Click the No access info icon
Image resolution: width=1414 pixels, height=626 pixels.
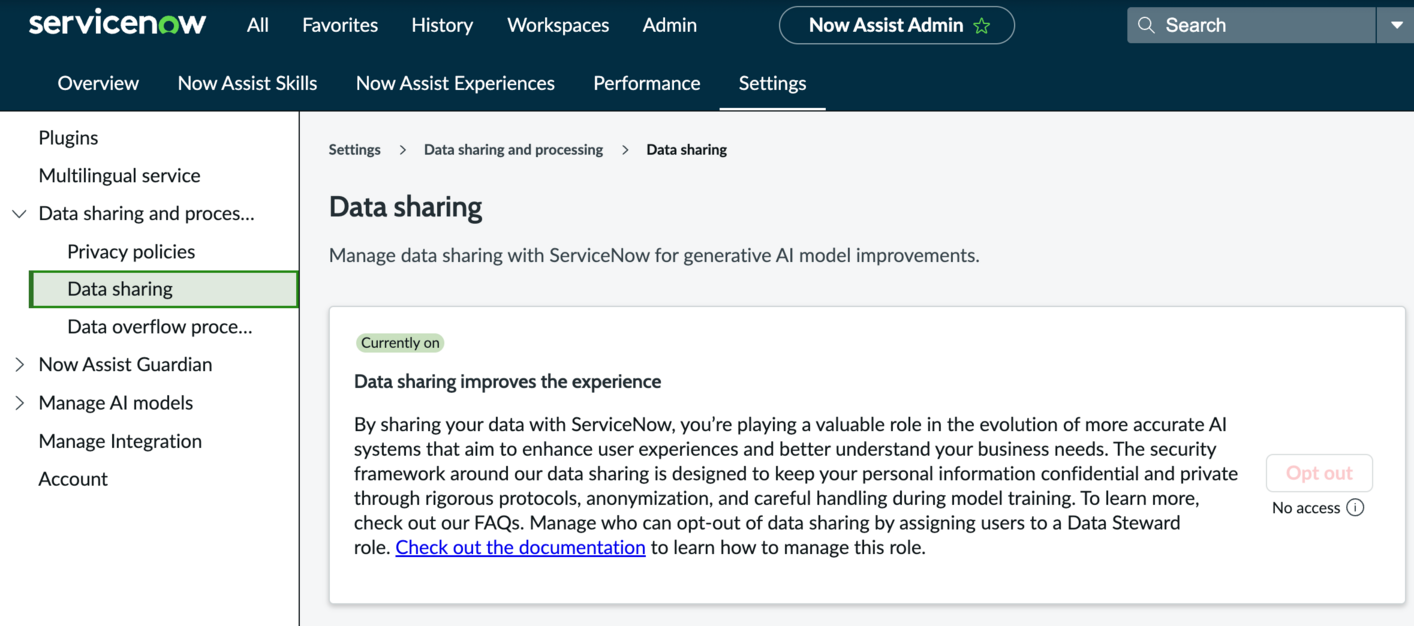pos(1355,507)
